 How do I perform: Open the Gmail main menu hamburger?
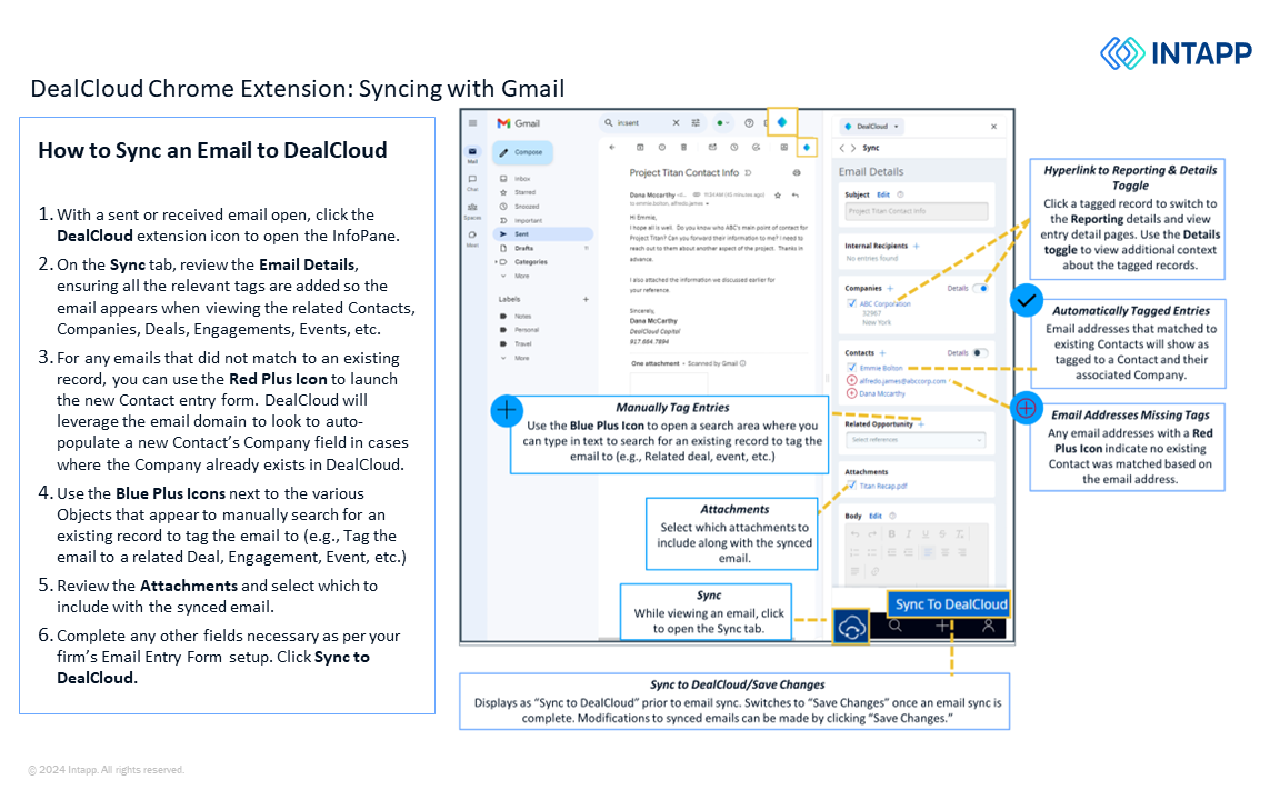(x=473, y=123)
